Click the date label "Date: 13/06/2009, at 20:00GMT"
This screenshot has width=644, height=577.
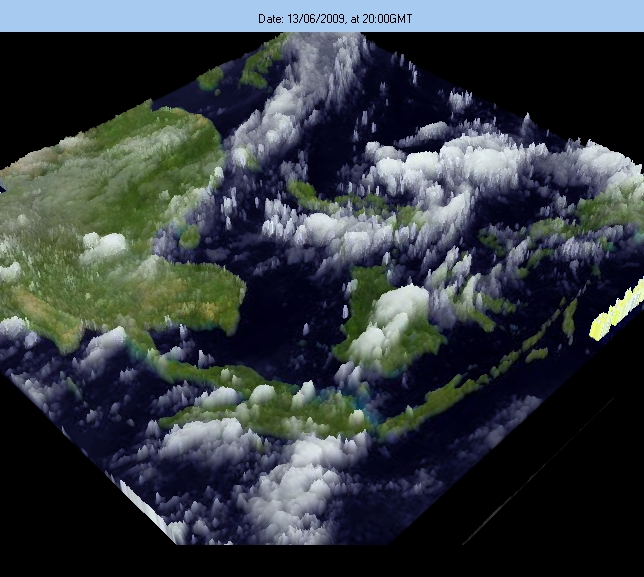[x=335, y=19]
